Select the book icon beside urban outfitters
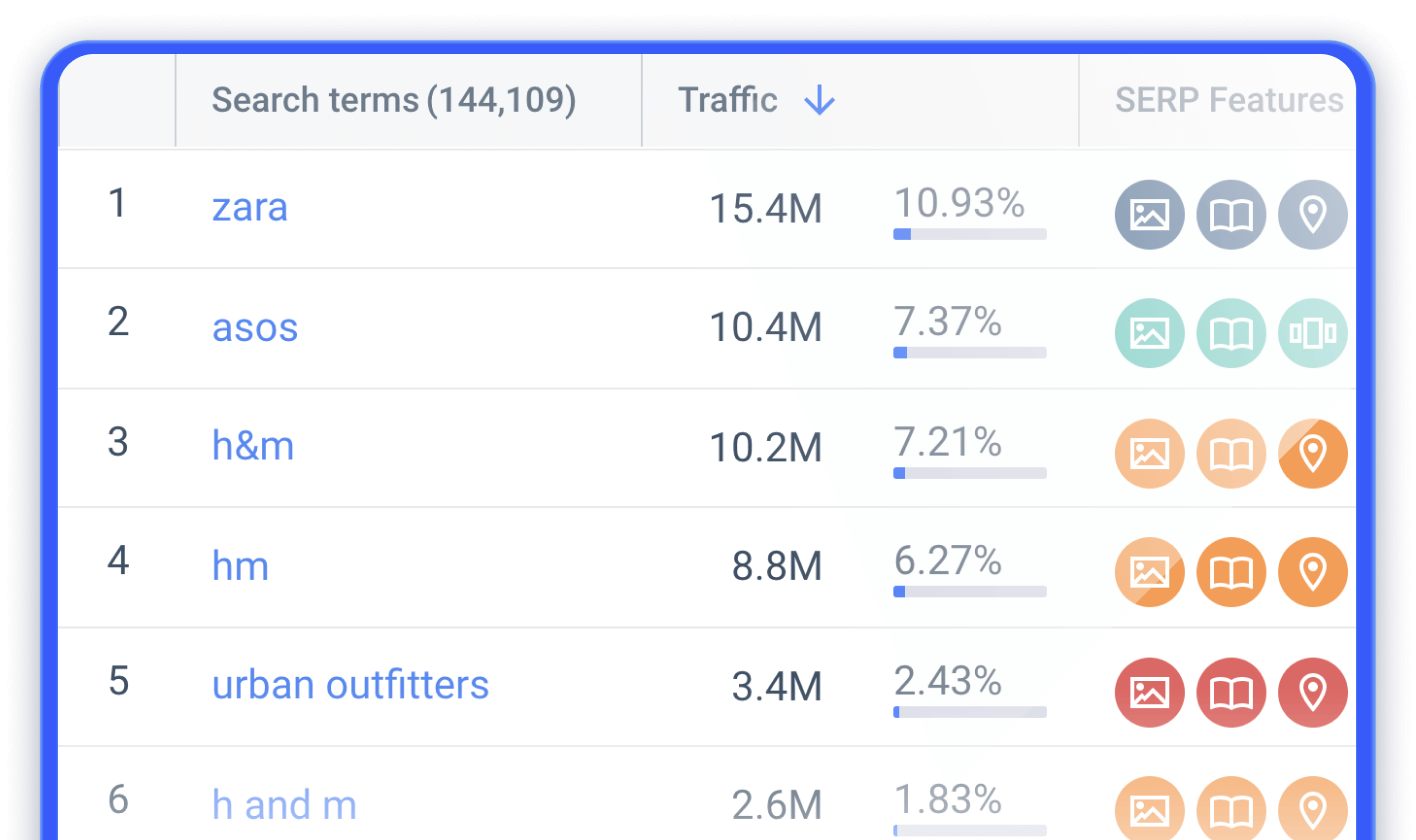The image size is (1416, 840). (1230, 692)
